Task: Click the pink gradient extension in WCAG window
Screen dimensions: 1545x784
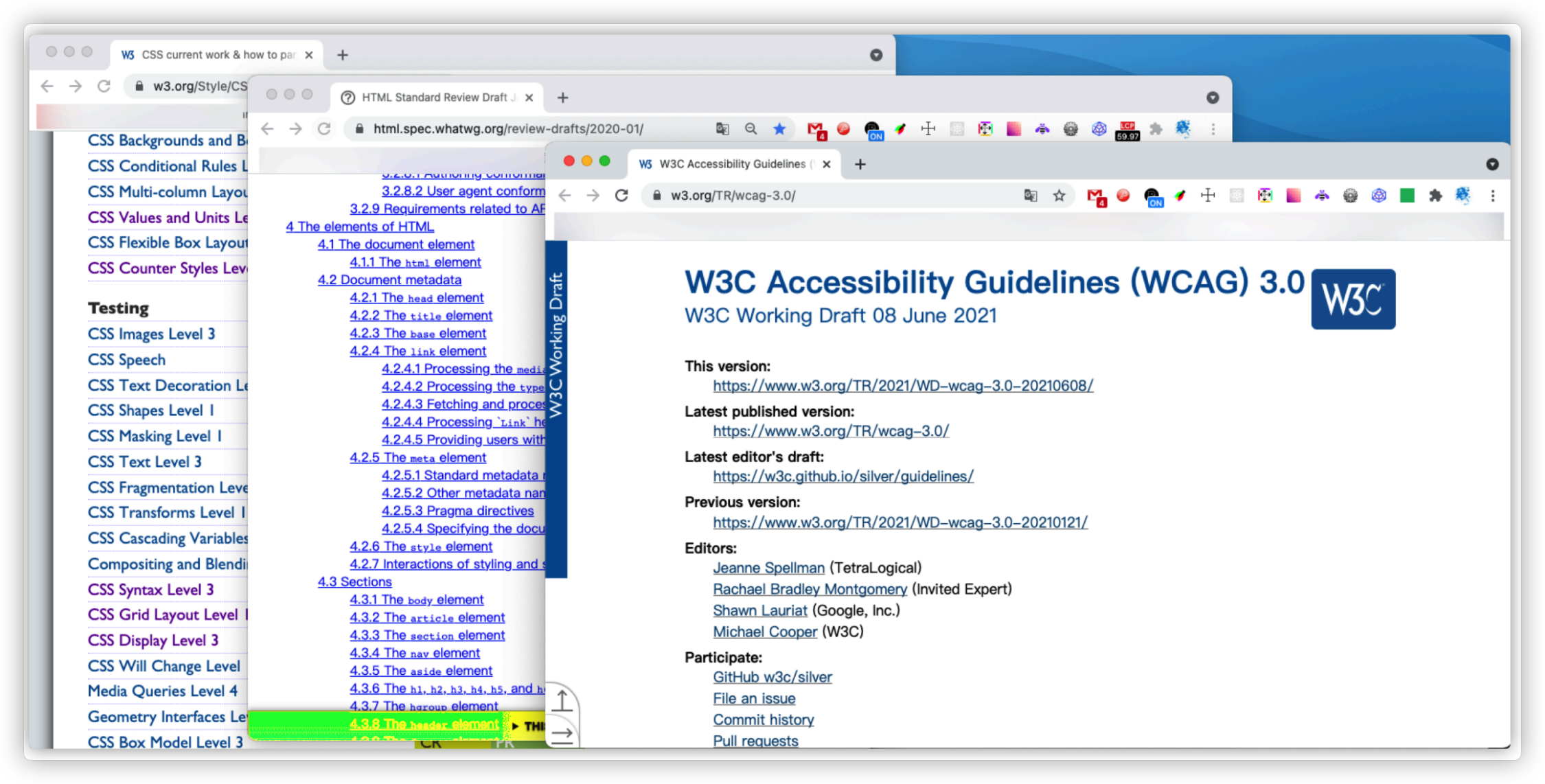Action: [x=1293, y=196]
